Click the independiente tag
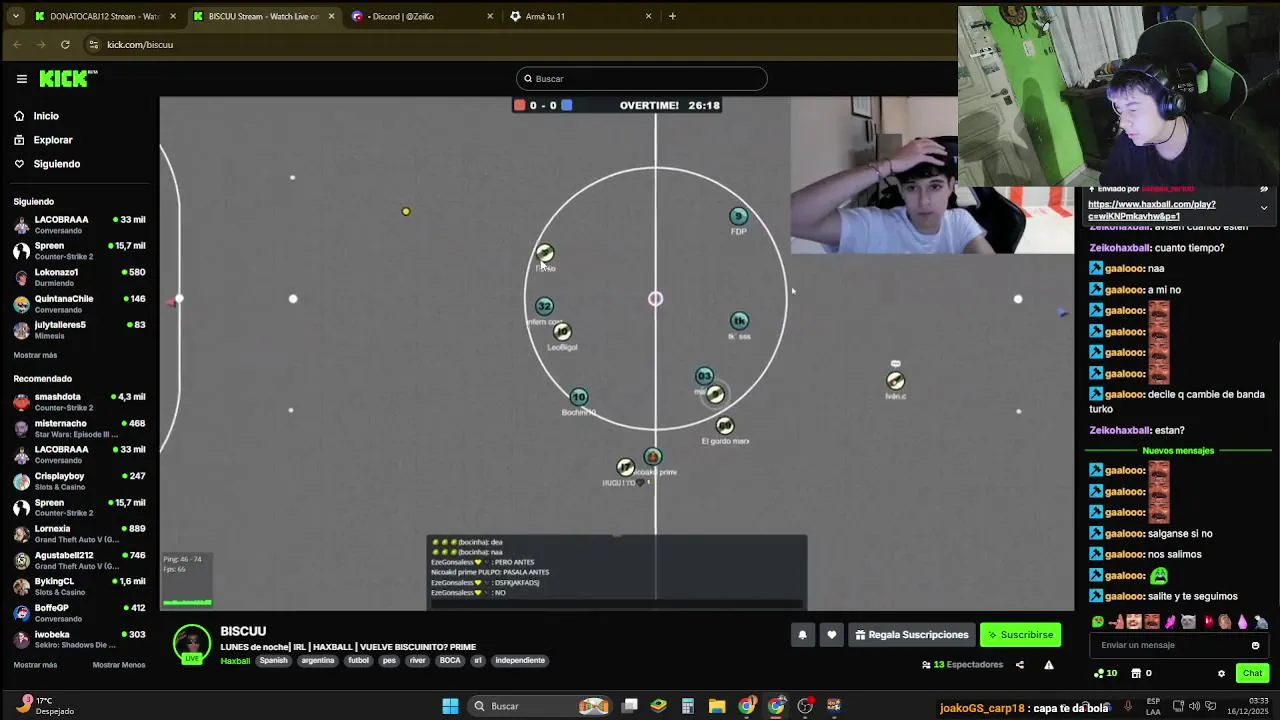Image resolution: width=1280 pixels, height=720 pixels. pos(520,661)
